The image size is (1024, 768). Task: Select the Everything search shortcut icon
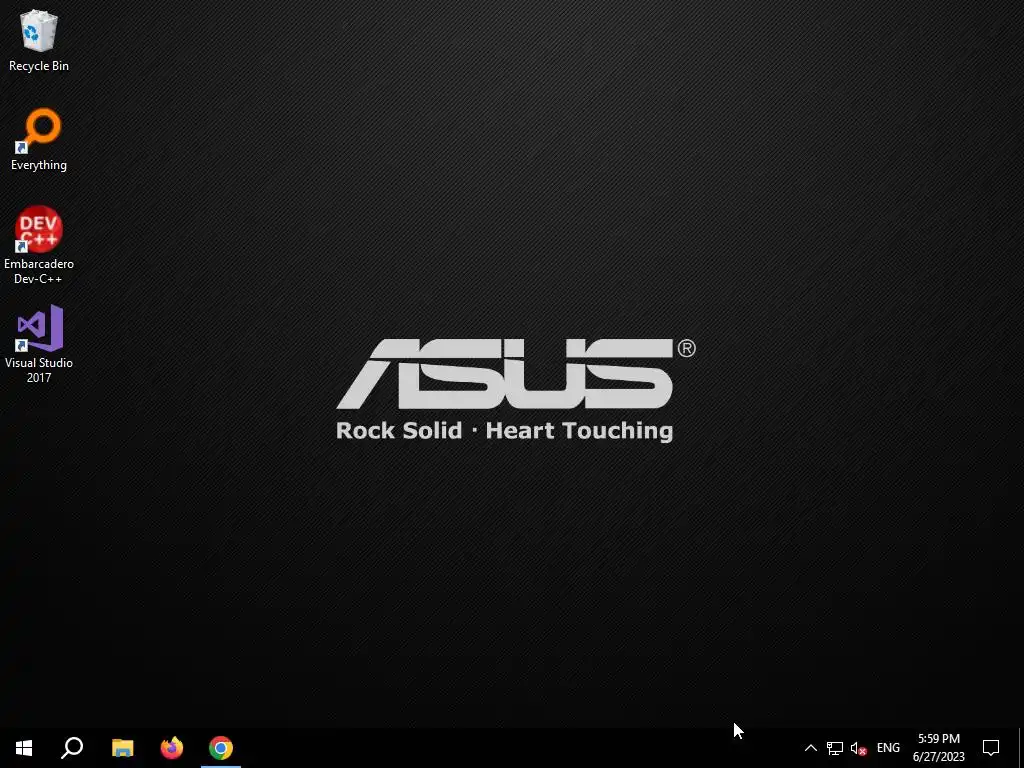[39, 140]
